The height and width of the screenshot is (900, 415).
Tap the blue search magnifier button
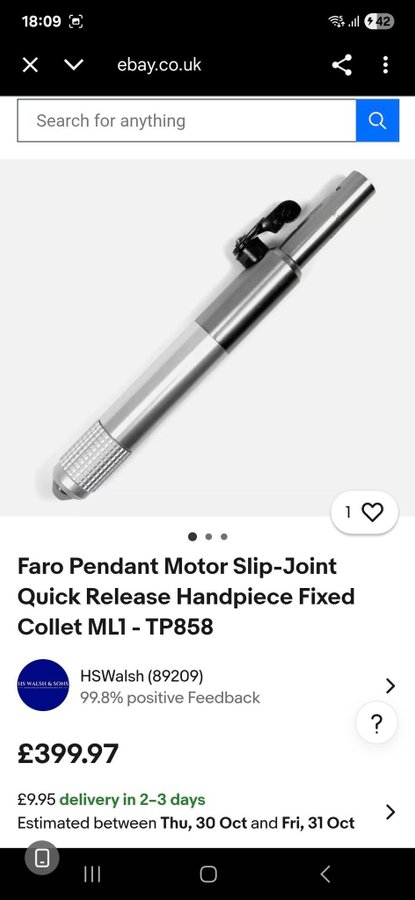click(377, 121)
